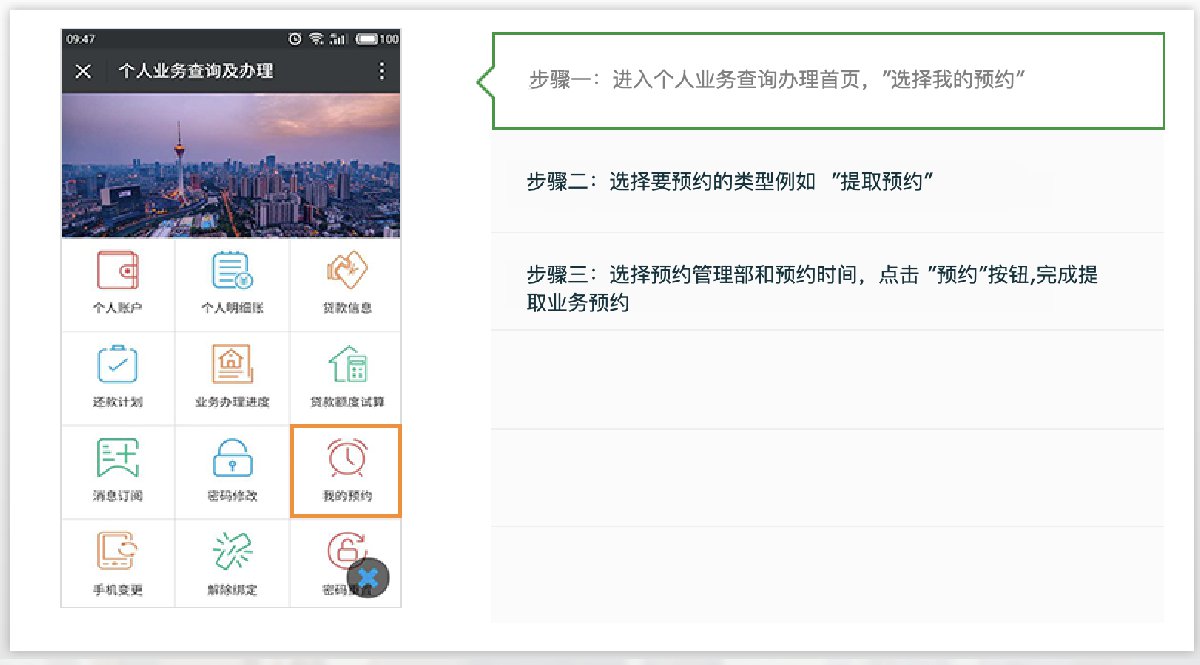Click the 贷款额度试算 calculator icon

click(346, 366)
